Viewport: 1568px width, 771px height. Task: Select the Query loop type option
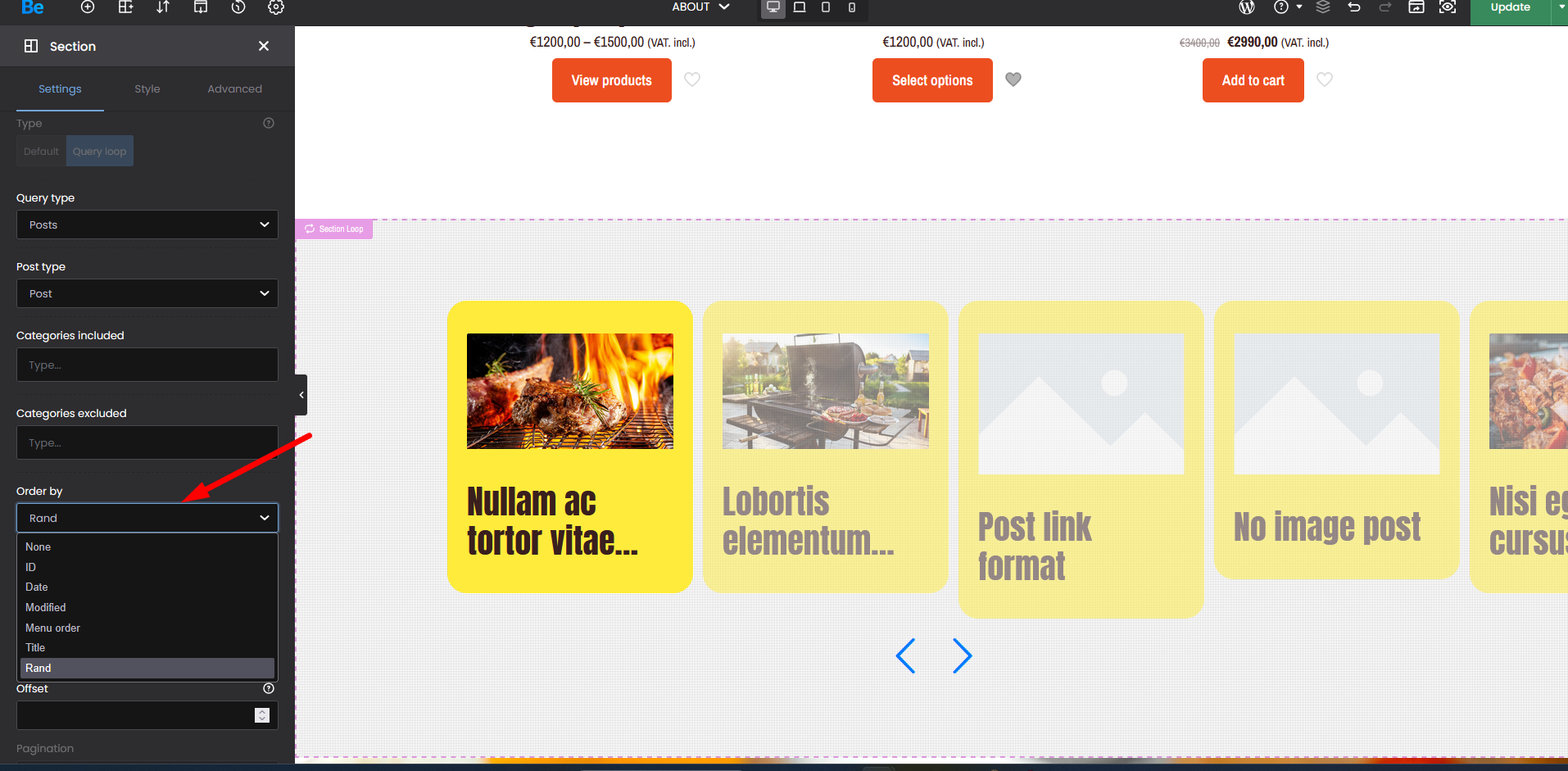99,152
